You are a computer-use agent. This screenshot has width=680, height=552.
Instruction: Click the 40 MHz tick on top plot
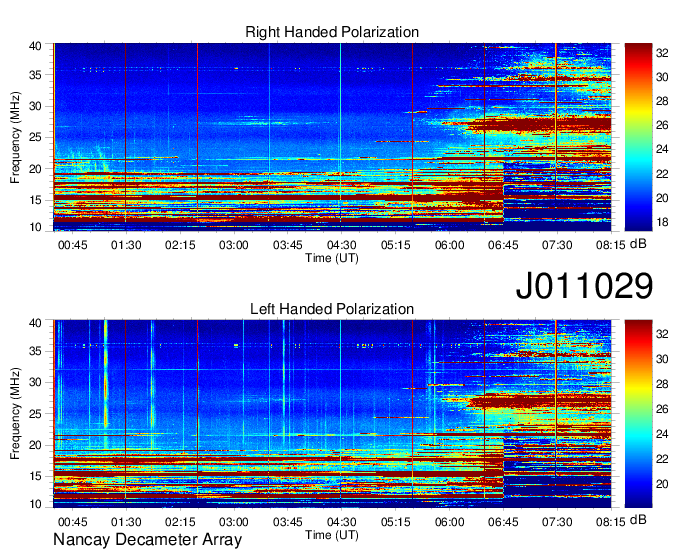click(x=35, y=46)
